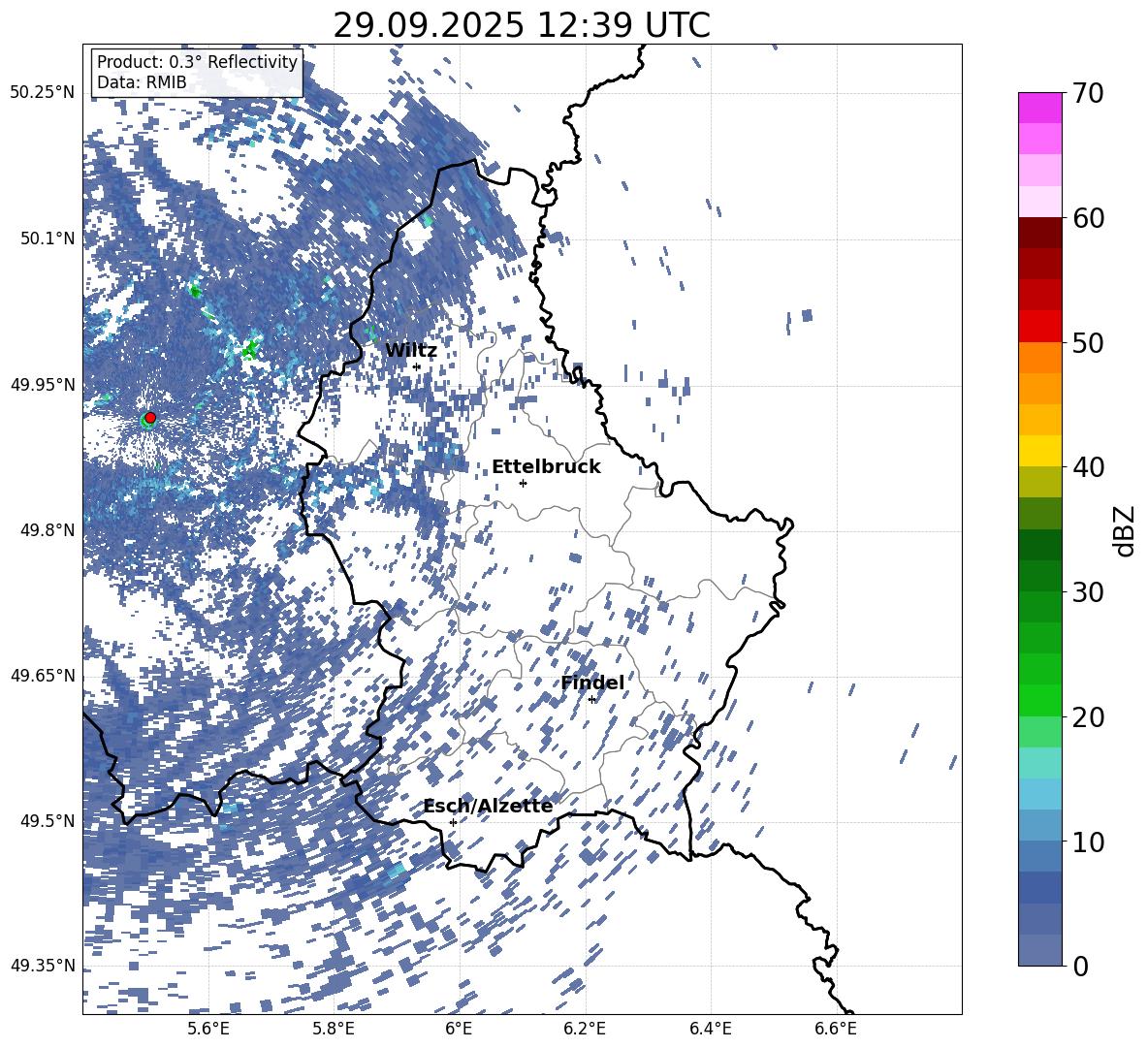Click the 10 colorbar tick label
The image size is (1148, 1048).
point(1088,842)
